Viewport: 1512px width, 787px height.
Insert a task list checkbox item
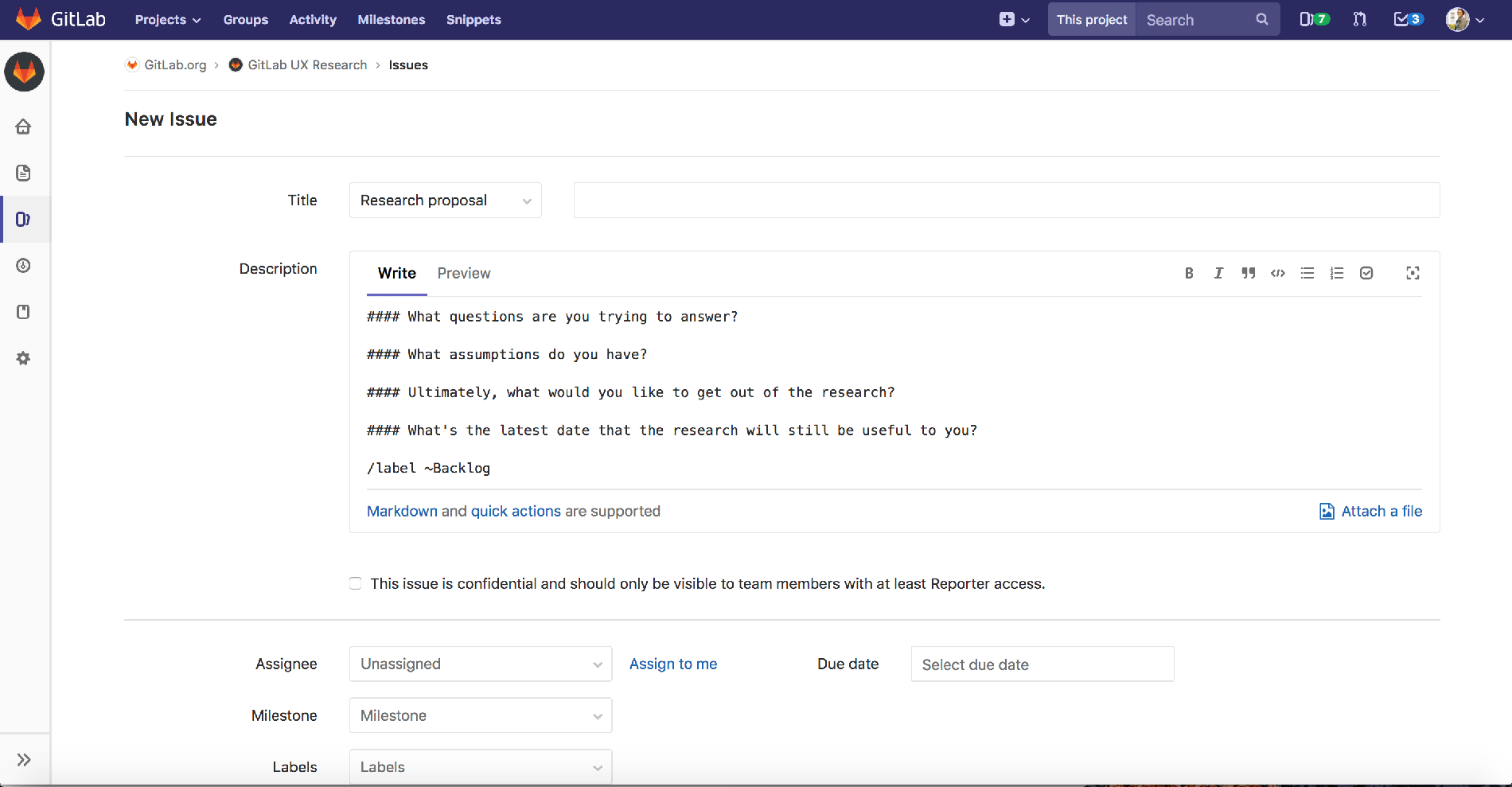point(1366,273)
